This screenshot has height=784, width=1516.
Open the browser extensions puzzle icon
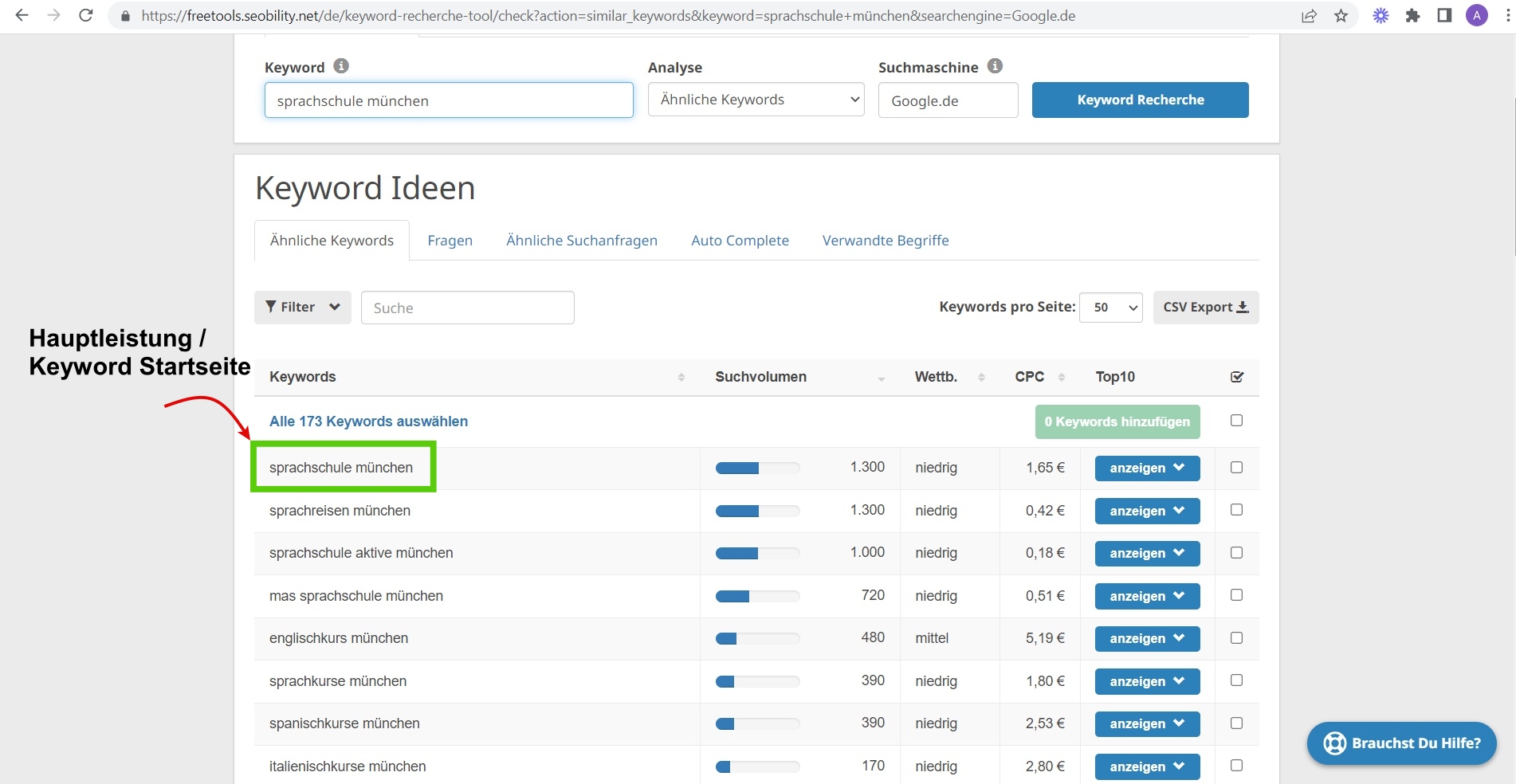click(1412, 16)
